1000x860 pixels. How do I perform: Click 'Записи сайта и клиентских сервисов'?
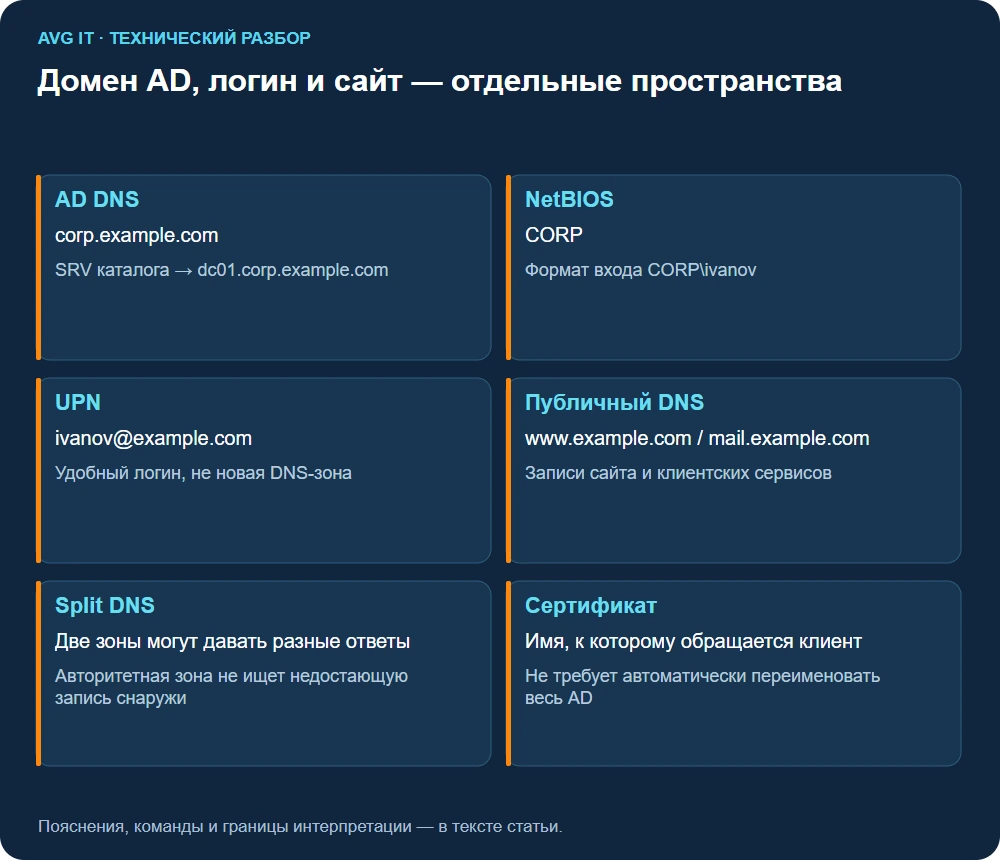click(x=678, y=473)
